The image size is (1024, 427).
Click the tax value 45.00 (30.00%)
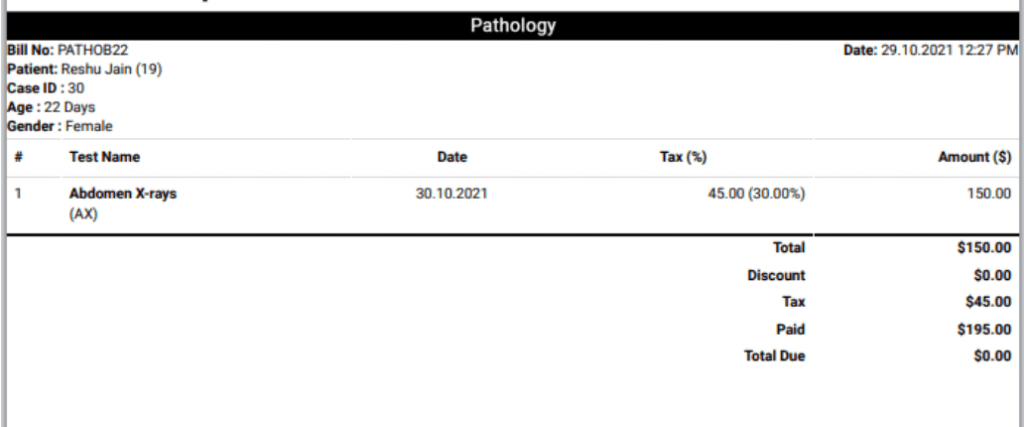(x=756, y=194)
